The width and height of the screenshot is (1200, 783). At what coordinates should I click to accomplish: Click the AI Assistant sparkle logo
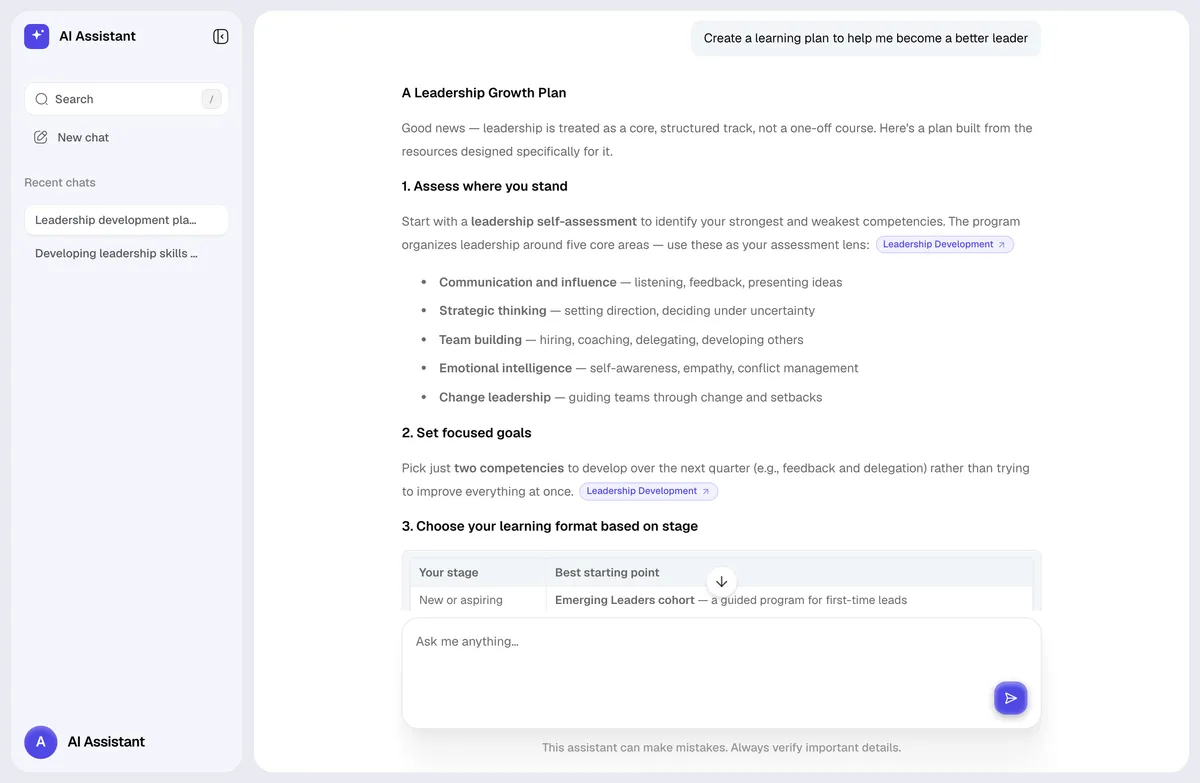(37, 37)
